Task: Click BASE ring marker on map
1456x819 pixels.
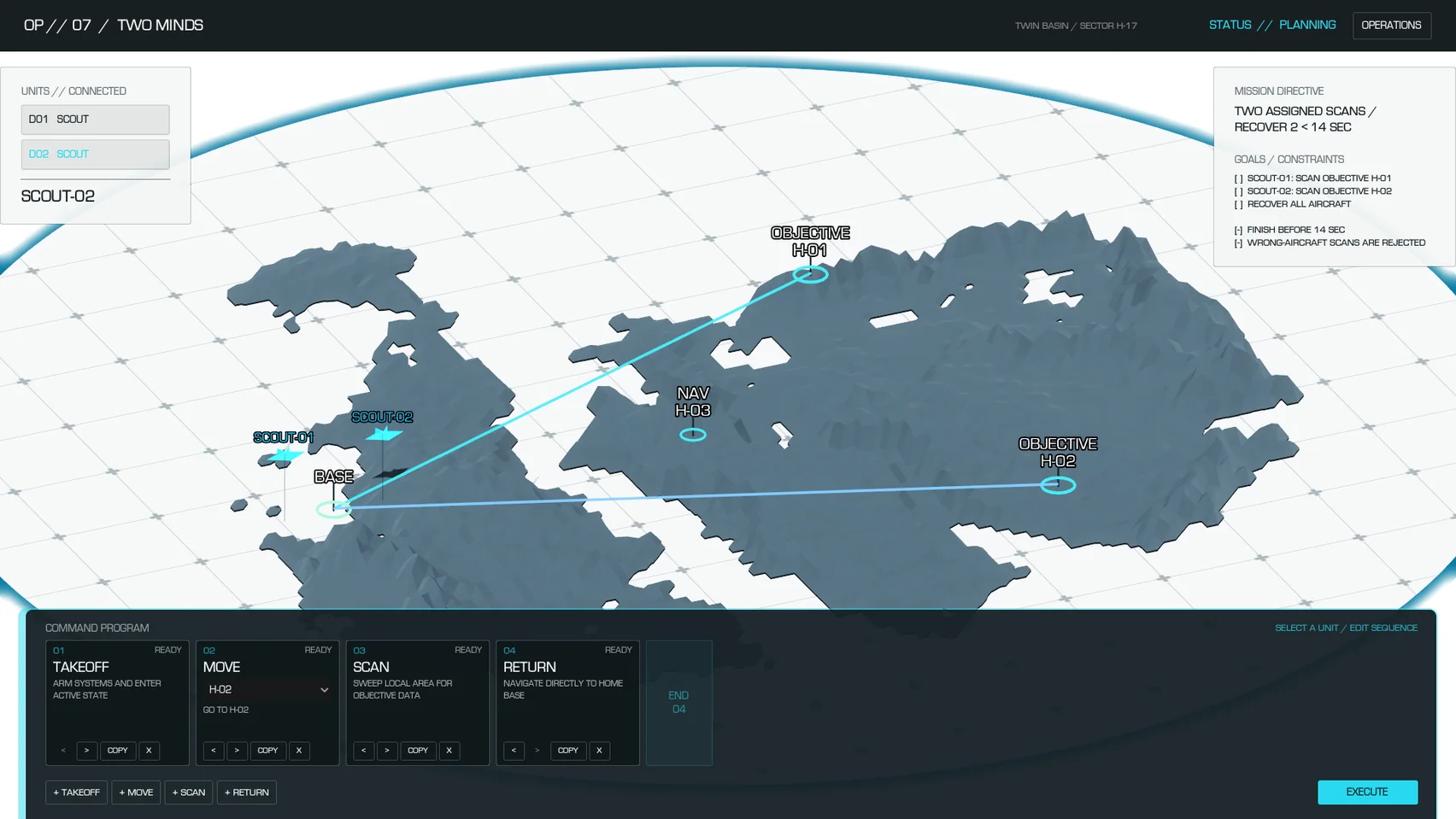Action: pyautogui.click(x=333, y=510)
